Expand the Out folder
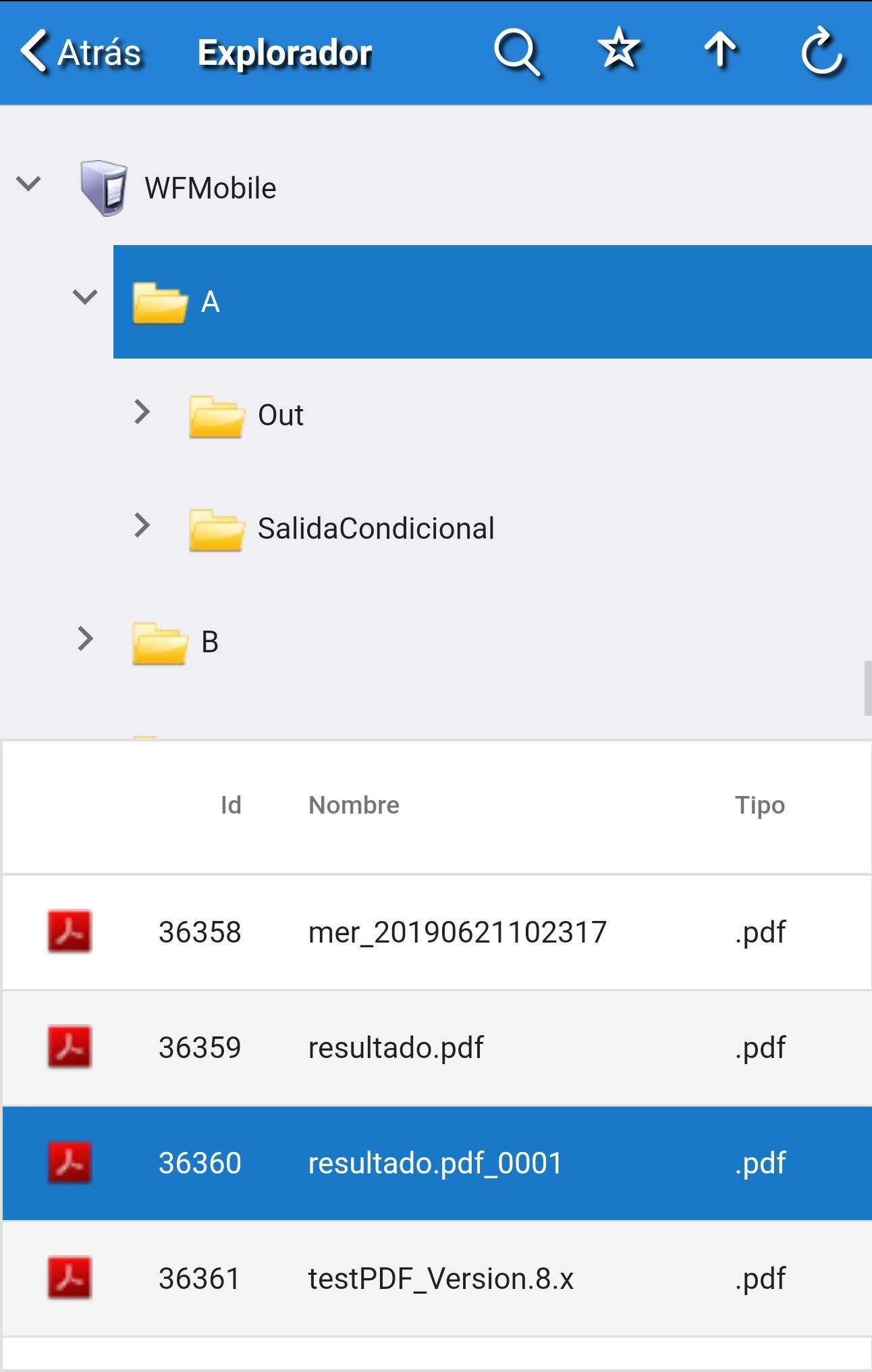The image size is (872, 1372). coord(142,412)
